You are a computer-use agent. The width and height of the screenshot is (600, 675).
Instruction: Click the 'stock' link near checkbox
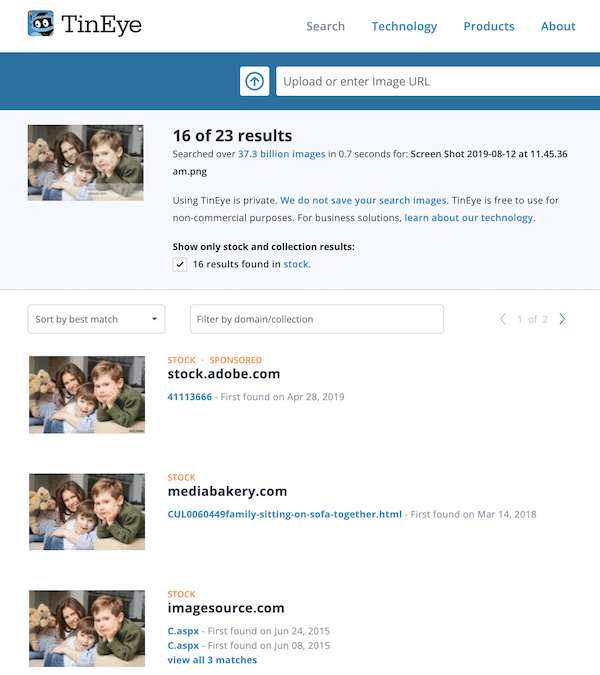[296, 264]
